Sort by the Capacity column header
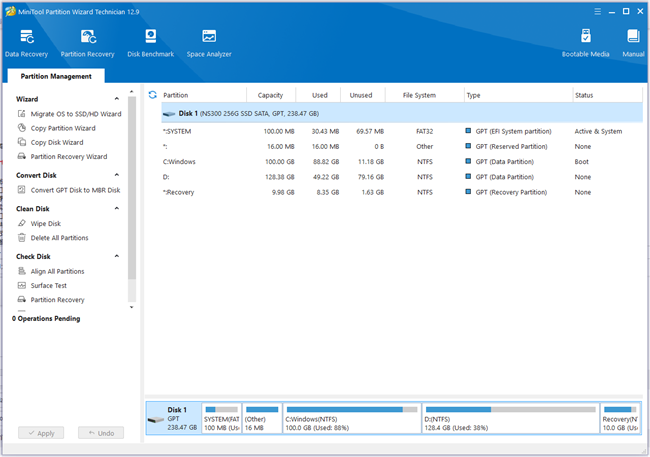The image size is (650, 457). click(x=271, y=95)
